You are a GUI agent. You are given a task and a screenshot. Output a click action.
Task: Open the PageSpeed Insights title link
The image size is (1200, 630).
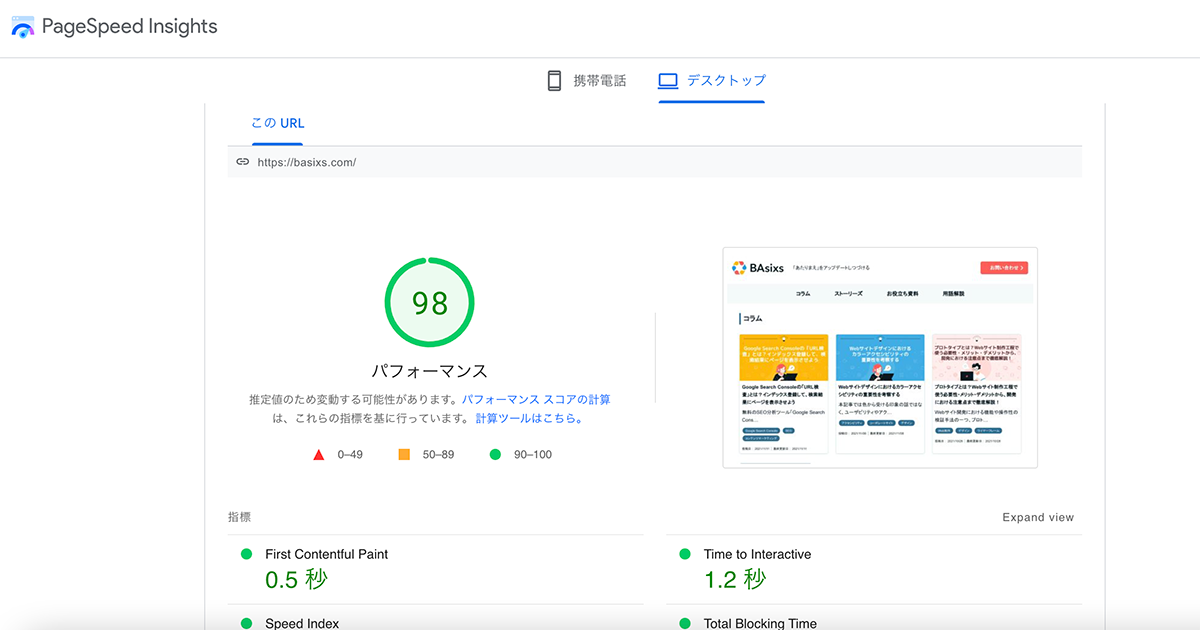click(x=129, y=27)
